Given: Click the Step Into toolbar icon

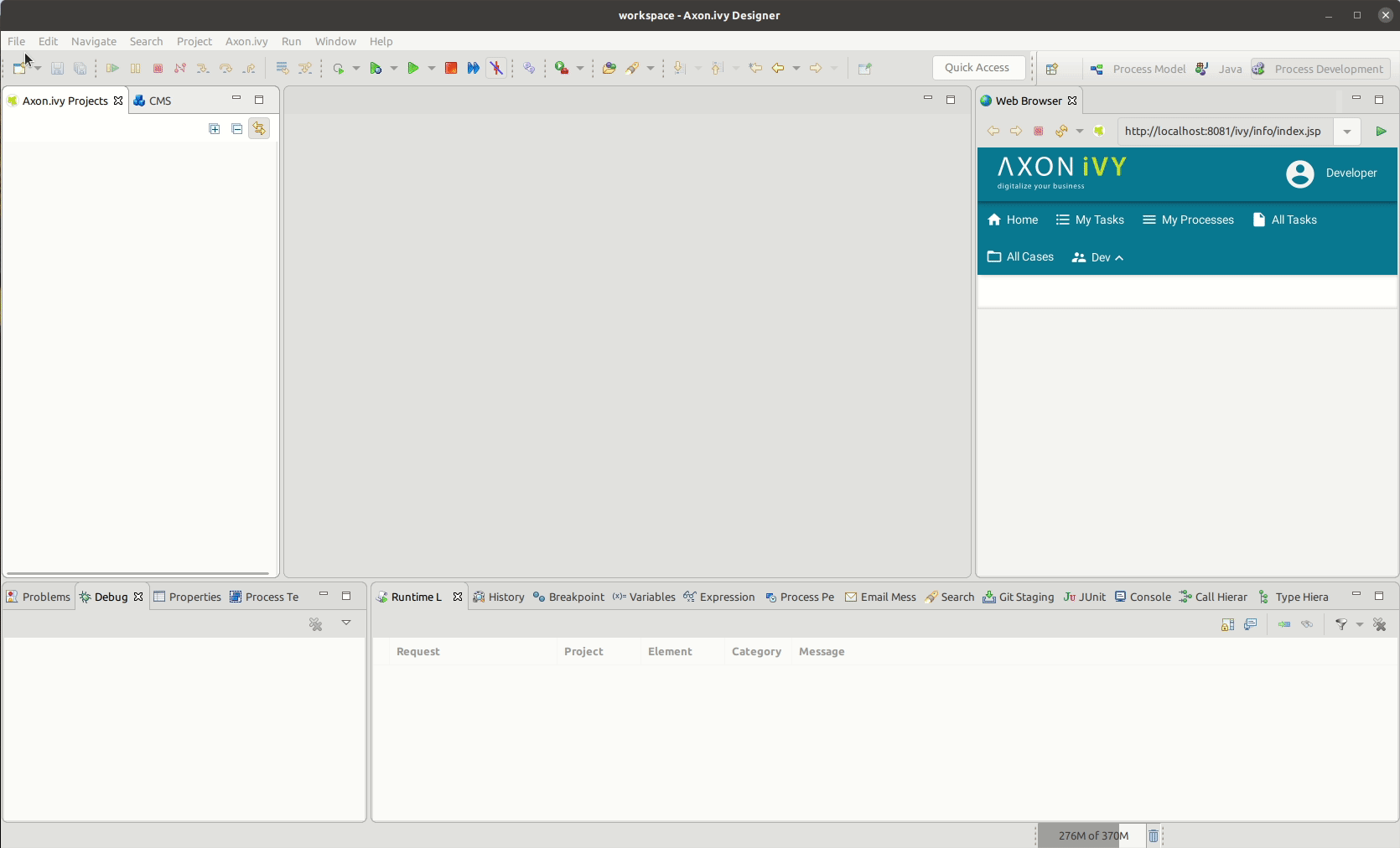Looking at the screenshot, I should tap(204, 69).
